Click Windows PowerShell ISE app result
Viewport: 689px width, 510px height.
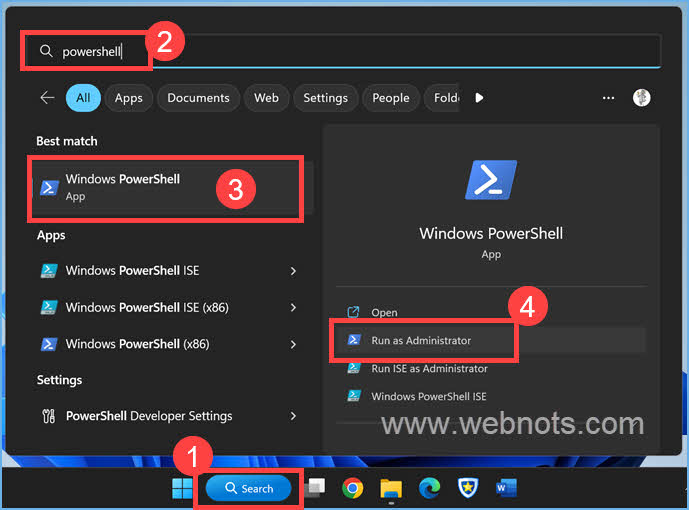pos(169,271)
